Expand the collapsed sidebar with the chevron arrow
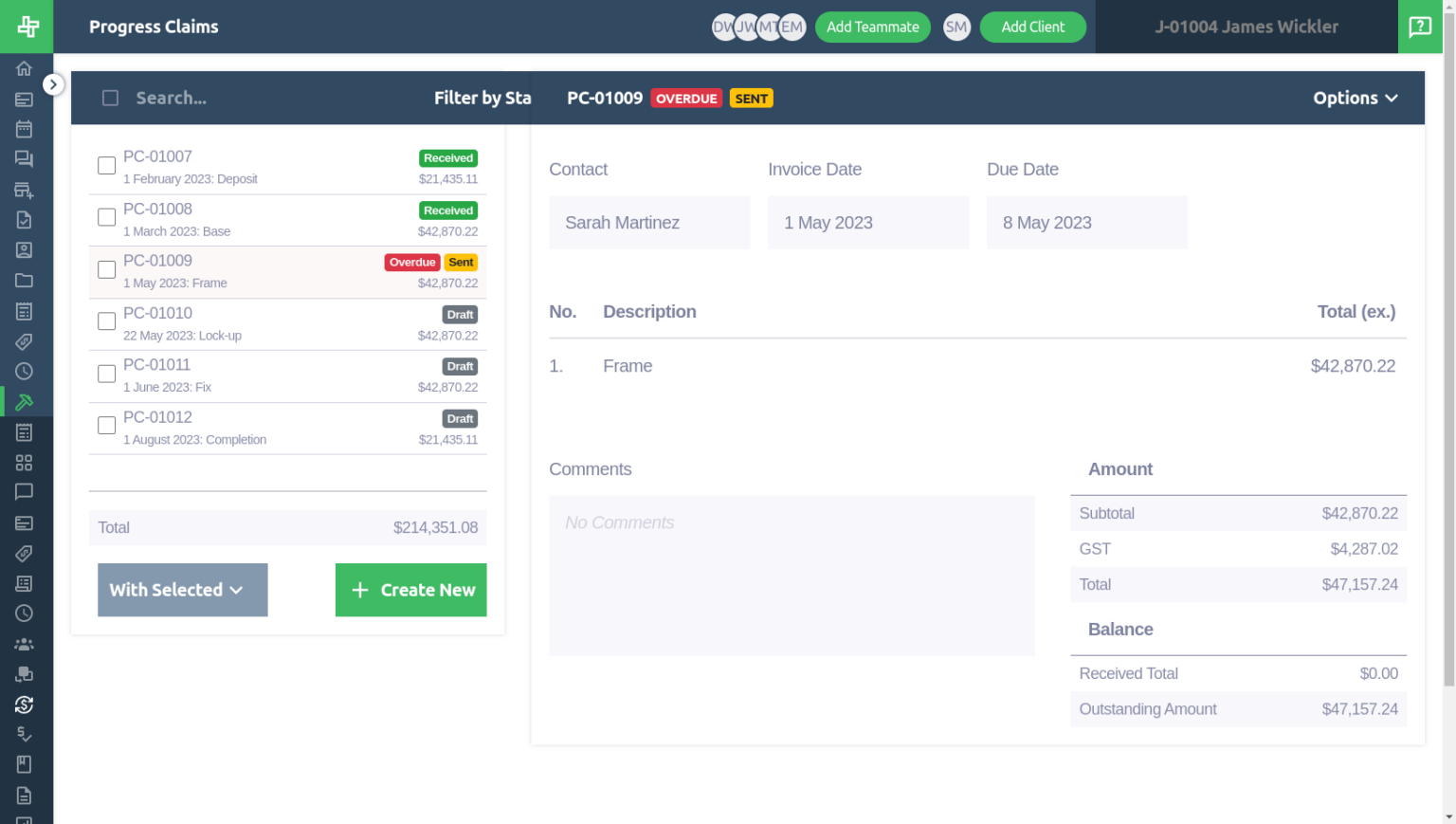The image size is (1456, 824). pos(54,84)
